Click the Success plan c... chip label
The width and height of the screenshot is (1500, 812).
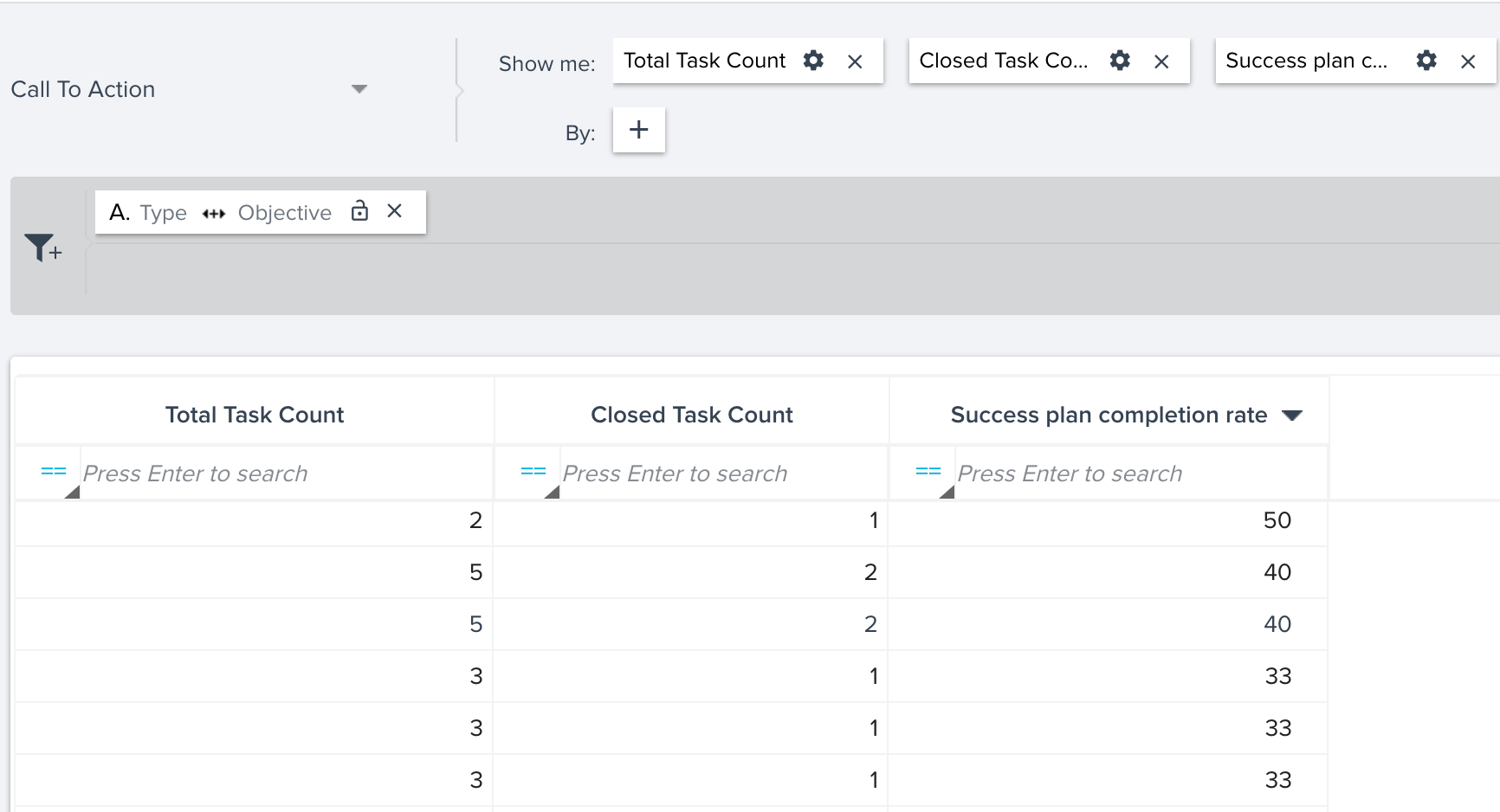1306,61
